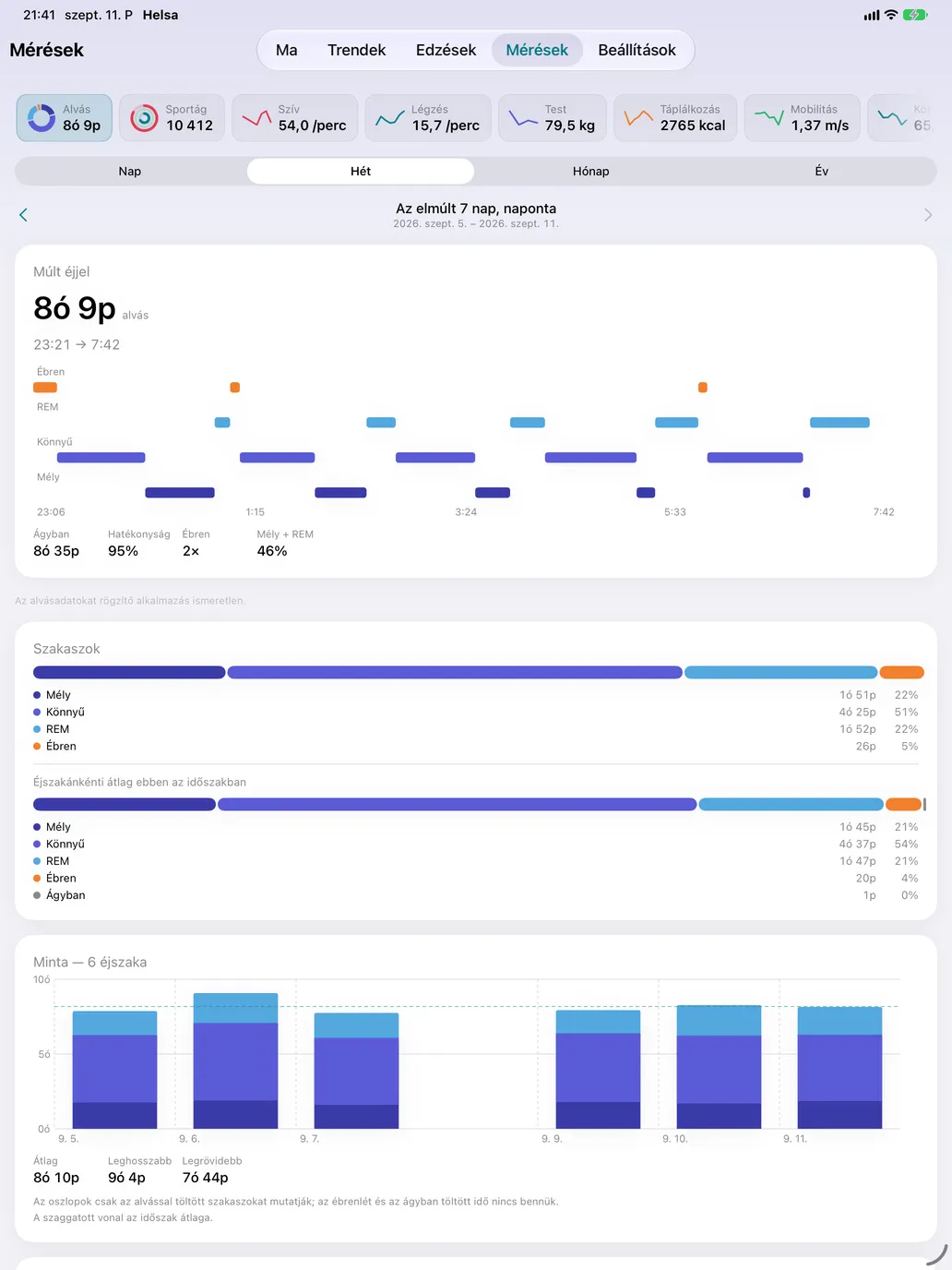The height and width of the screenshot is (1270, 952).
Task: Tap the battery charging status icon
Action: [x=915, y=15]
